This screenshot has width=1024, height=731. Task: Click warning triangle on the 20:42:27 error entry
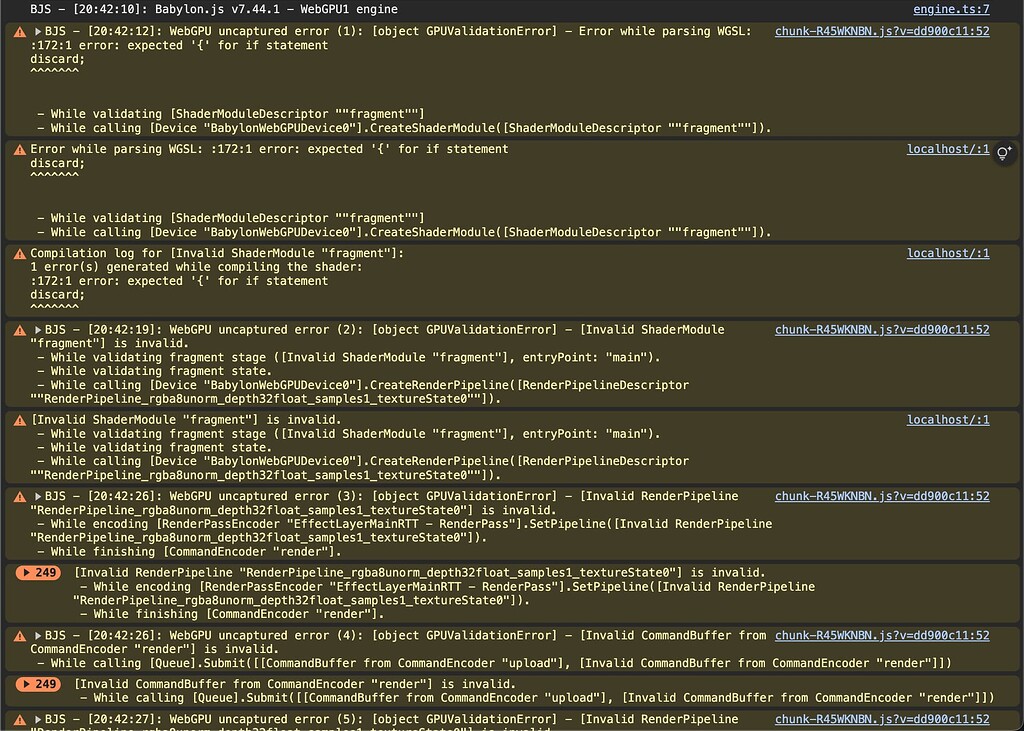18,718
